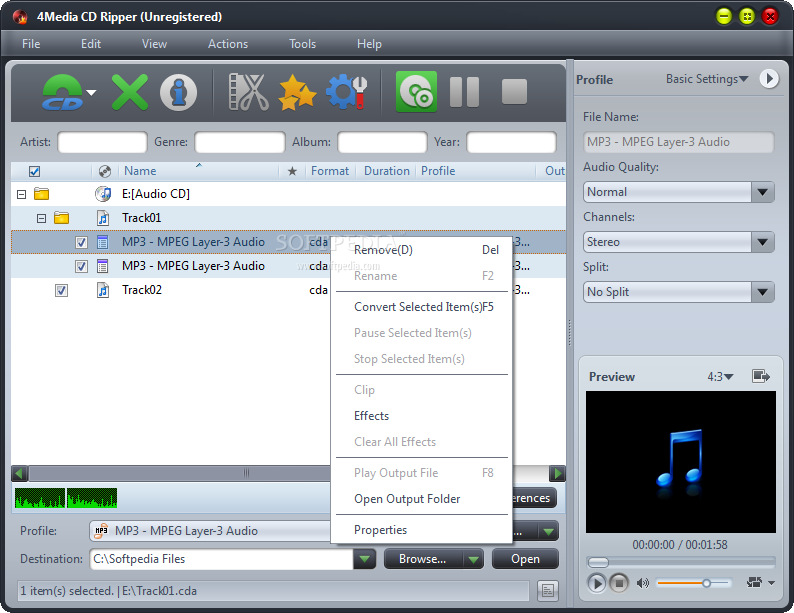Viewport: 794px width, 613px height.
Task: Click the E:[Audio CD] disc icon
Action: 103,193
